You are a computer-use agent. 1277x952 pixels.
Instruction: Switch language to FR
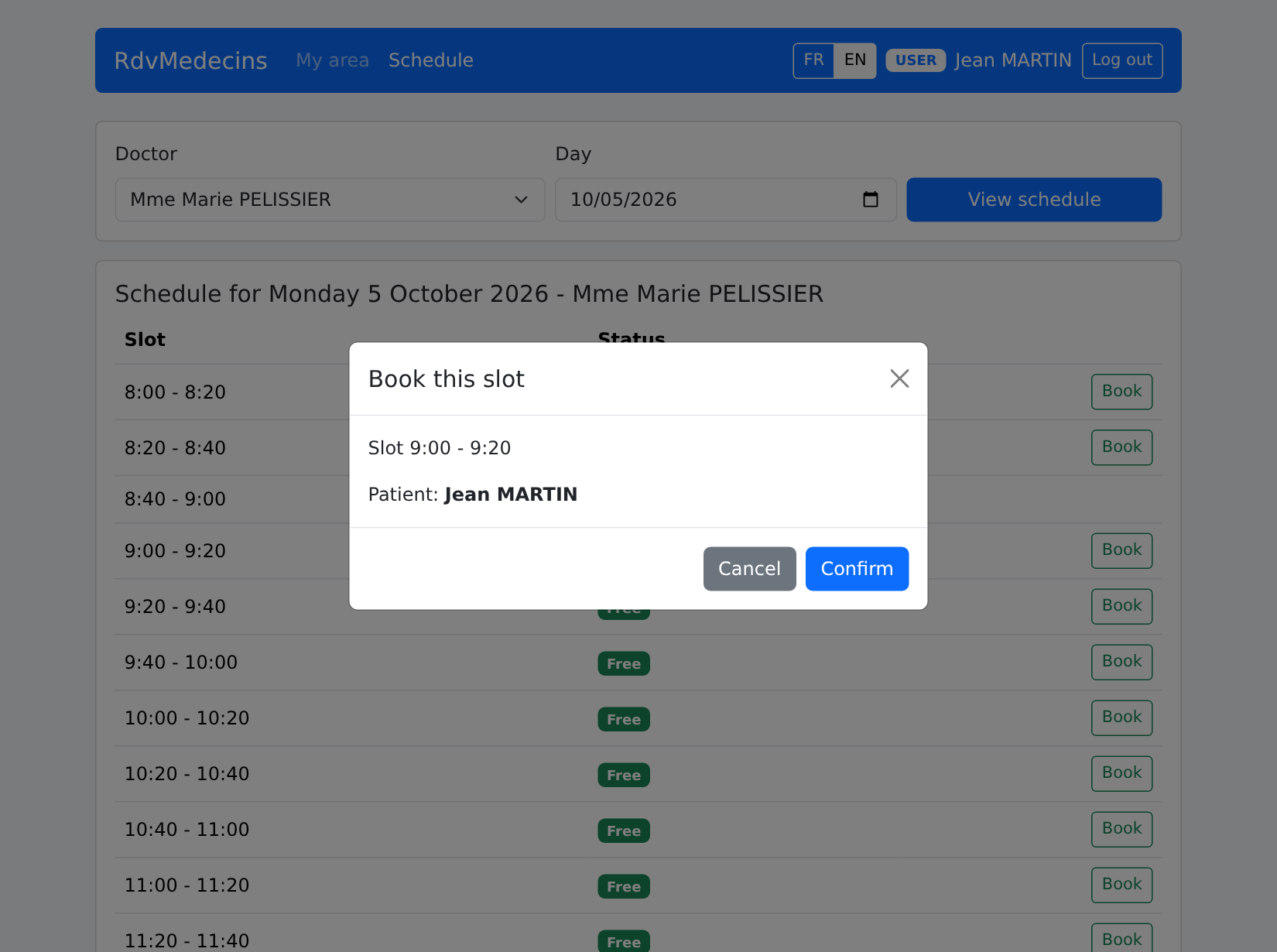[813, 60]
